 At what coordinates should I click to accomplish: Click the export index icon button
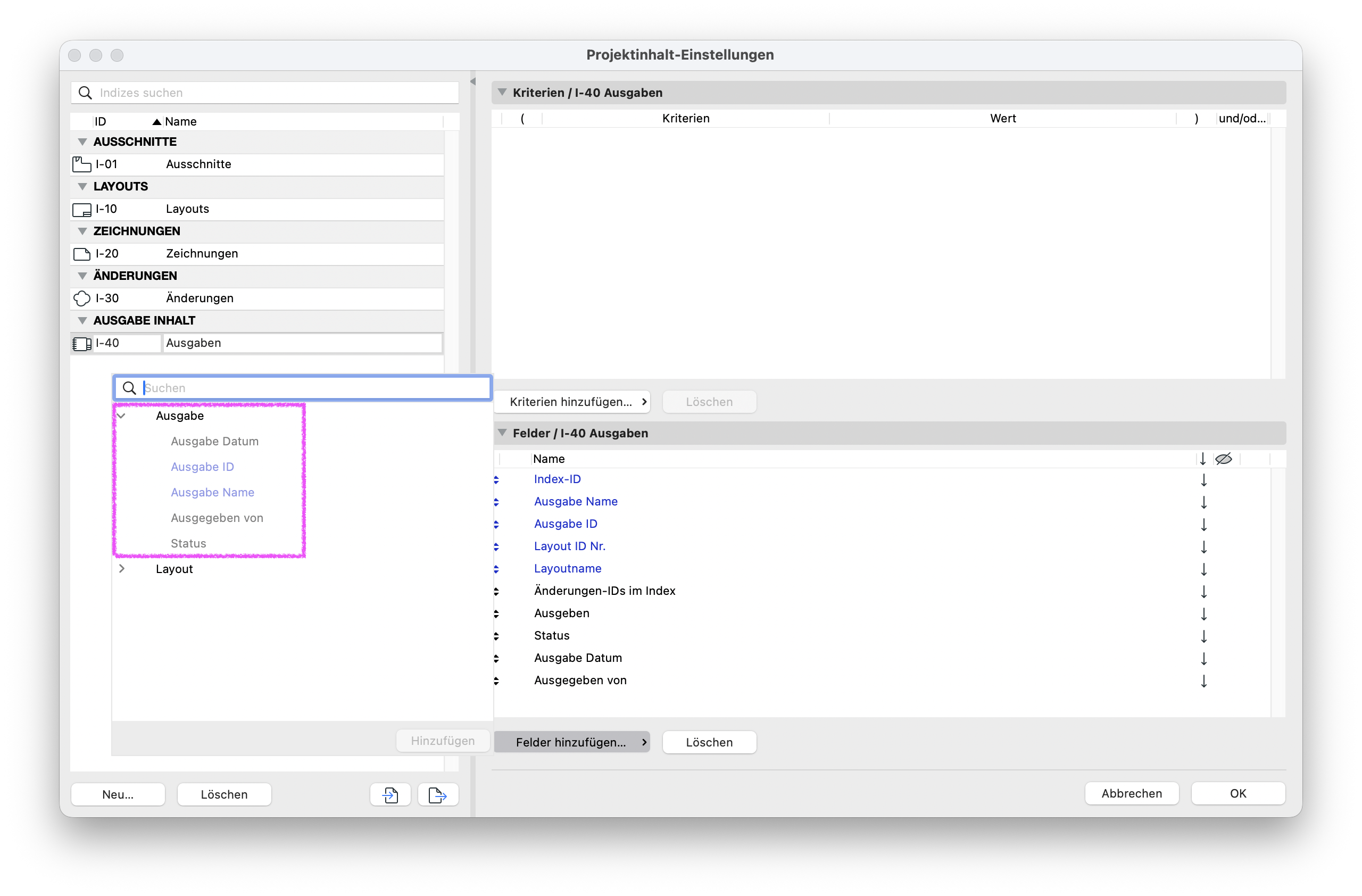click(438, 795)
